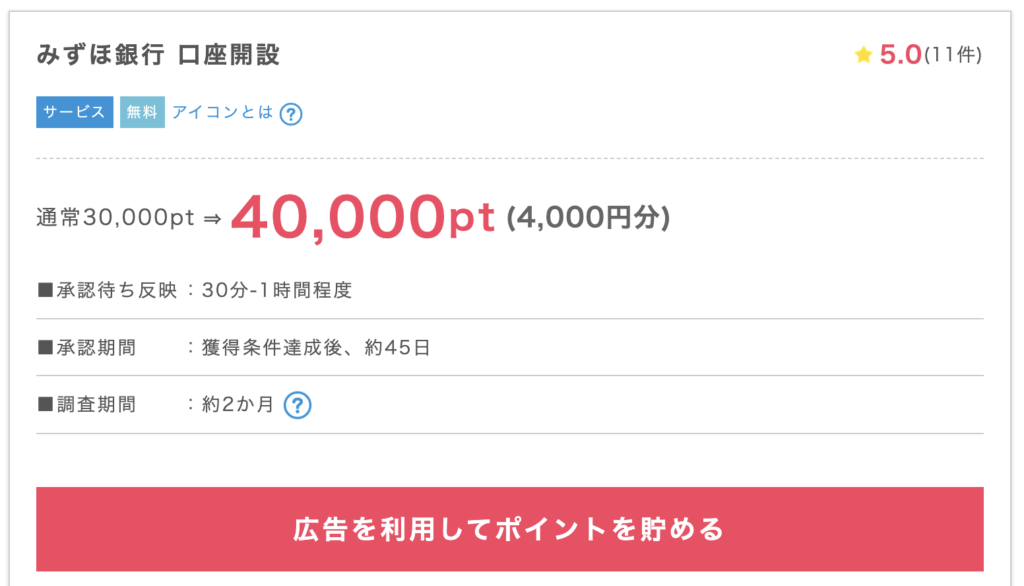Click the 通常30,000pt original points text
The width and height of the screenshot is (1024, 586).
115,219
